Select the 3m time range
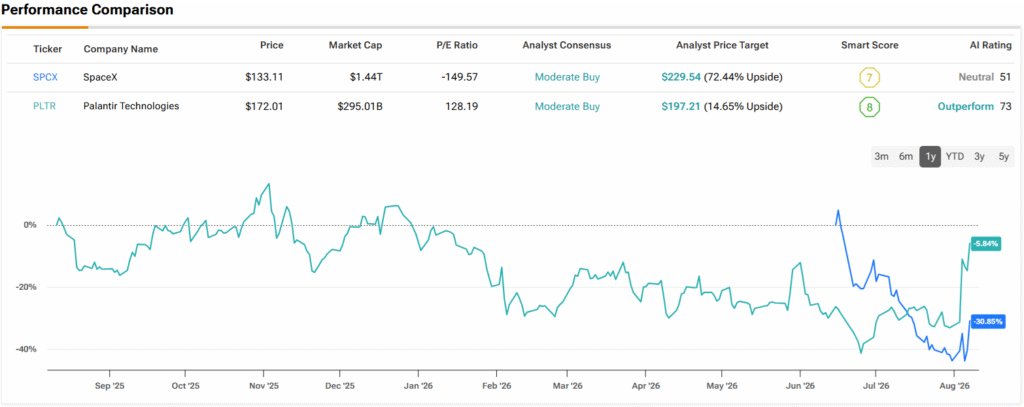Viewport: 1024px width, 407px height. click(882, 157)
